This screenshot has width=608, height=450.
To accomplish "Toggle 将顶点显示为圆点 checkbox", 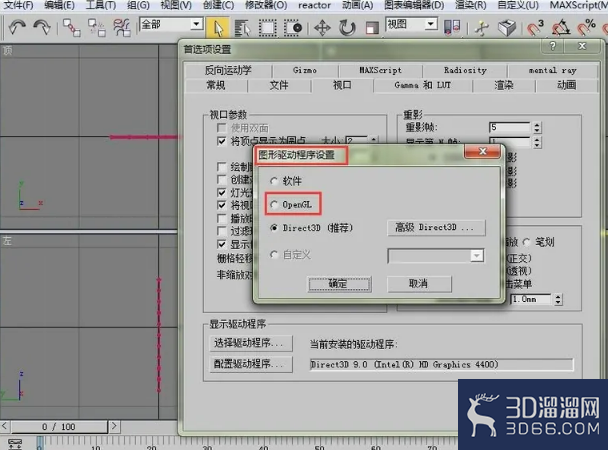I will (222, 141).
